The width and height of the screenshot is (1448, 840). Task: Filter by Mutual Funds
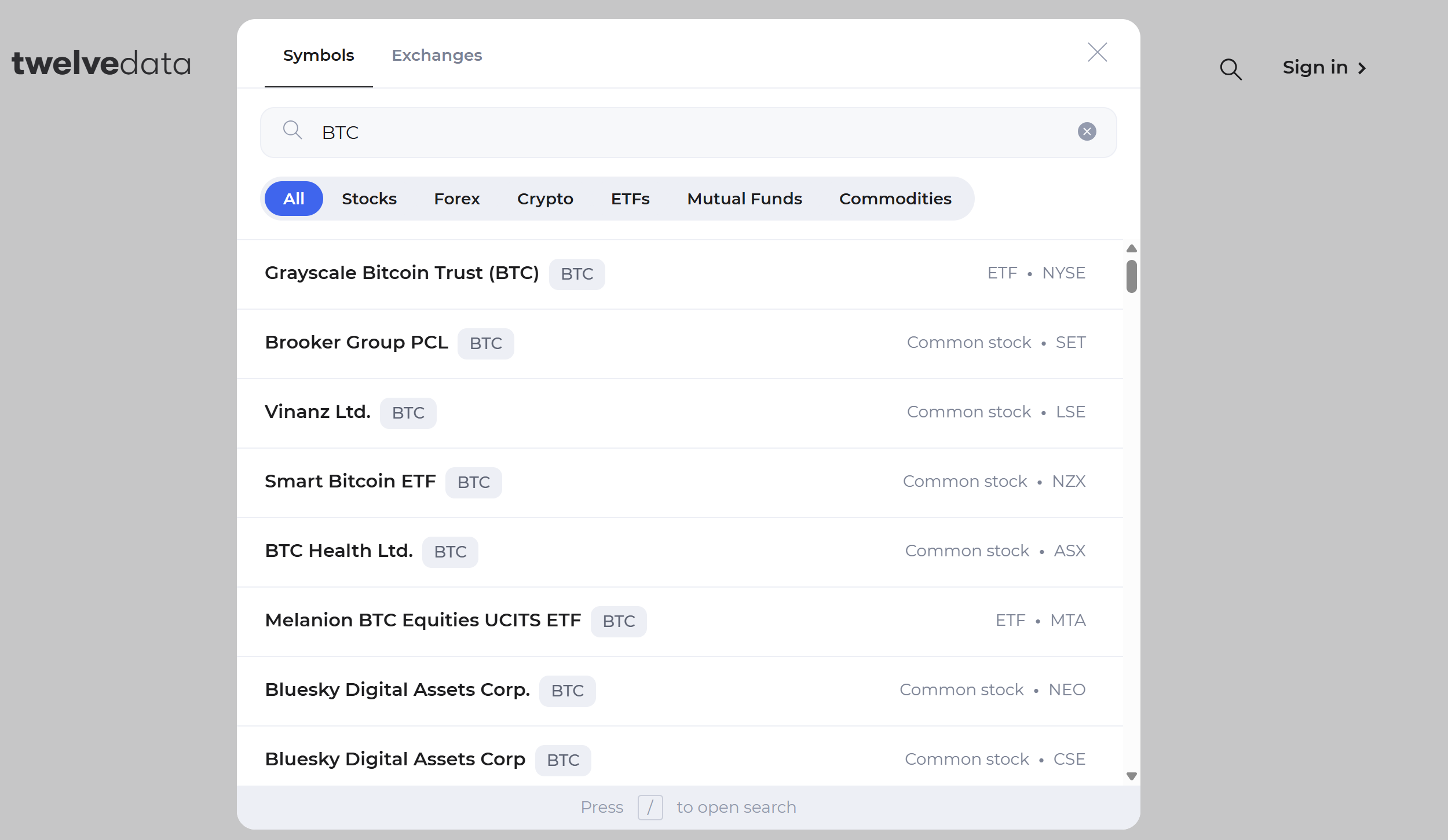pos(744,199)
